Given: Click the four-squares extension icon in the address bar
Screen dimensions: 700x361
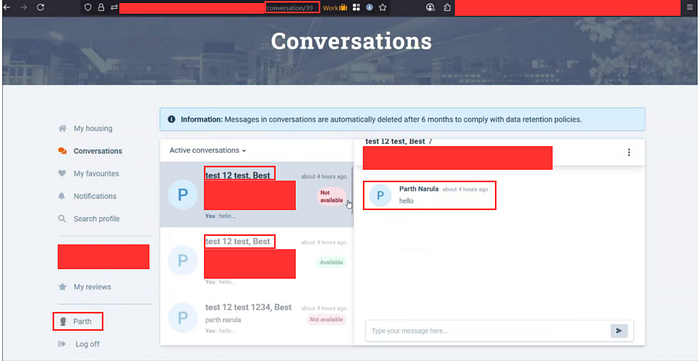Looking at the screenshot, I should [356, 8].
